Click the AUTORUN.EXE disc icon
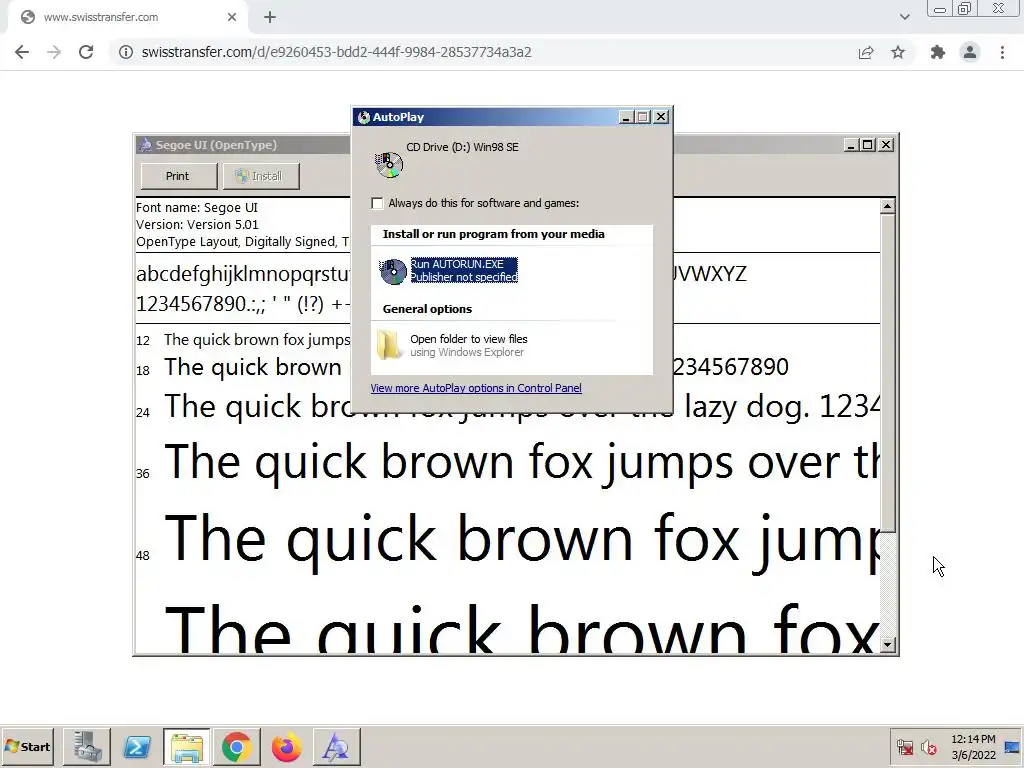Screen dimensions: 1024x768 pos(393,271)
